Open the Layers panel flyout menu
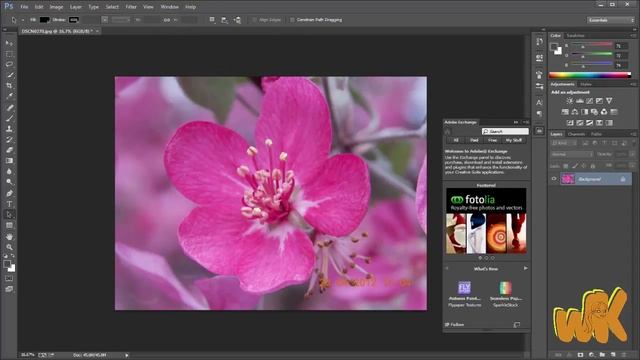 633,134
